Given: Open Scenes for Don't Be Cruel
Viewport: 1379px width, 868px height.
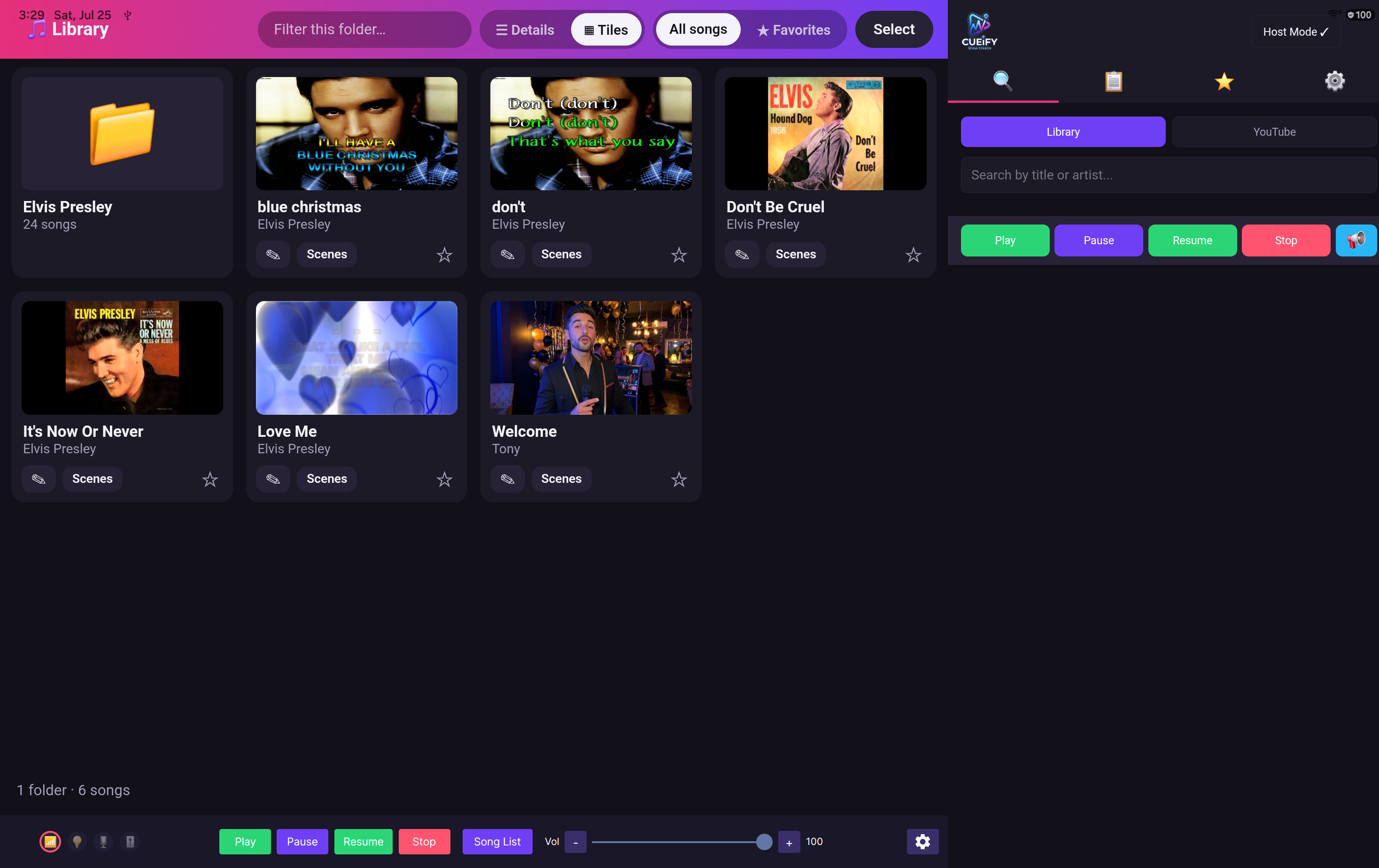Looking at the screenshot, I should [796, 254].
